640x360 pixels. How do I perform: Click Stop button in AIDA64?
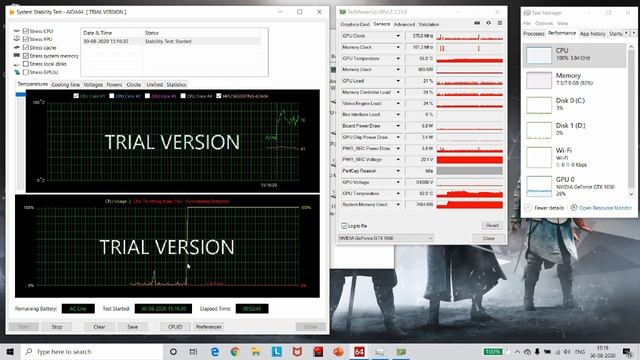pos(57,327)
